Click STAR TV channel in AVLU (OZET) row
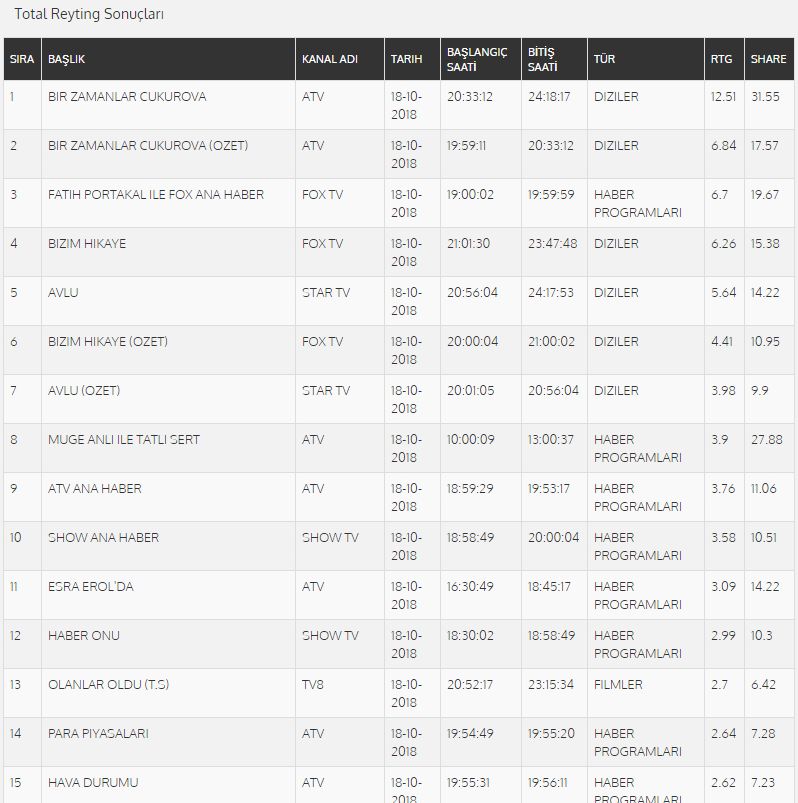 (x=326, y=391)
